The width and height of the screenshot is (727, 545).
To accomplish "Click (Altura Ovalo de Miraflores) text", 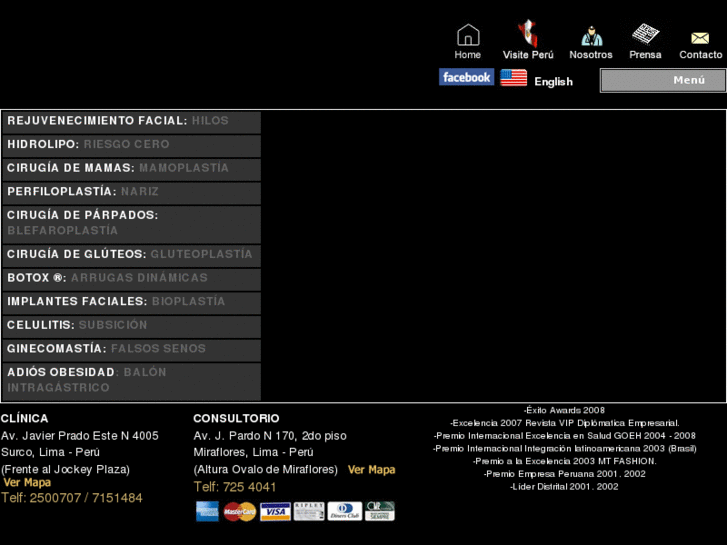I will [266, 469].
